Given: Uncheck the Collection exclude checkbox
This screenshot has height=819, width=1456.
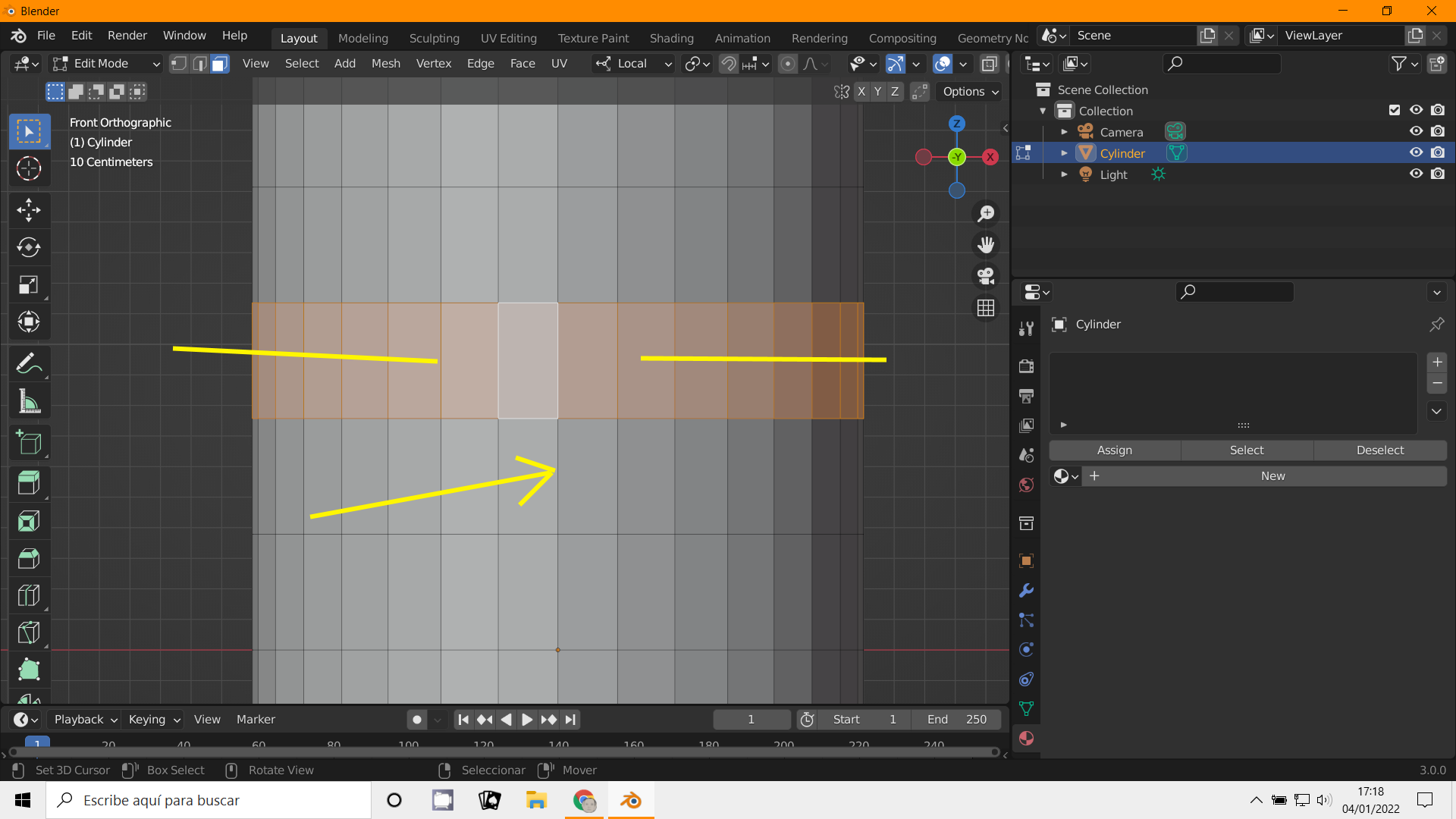Looking at the screenshot, I should coord(1394,110).
